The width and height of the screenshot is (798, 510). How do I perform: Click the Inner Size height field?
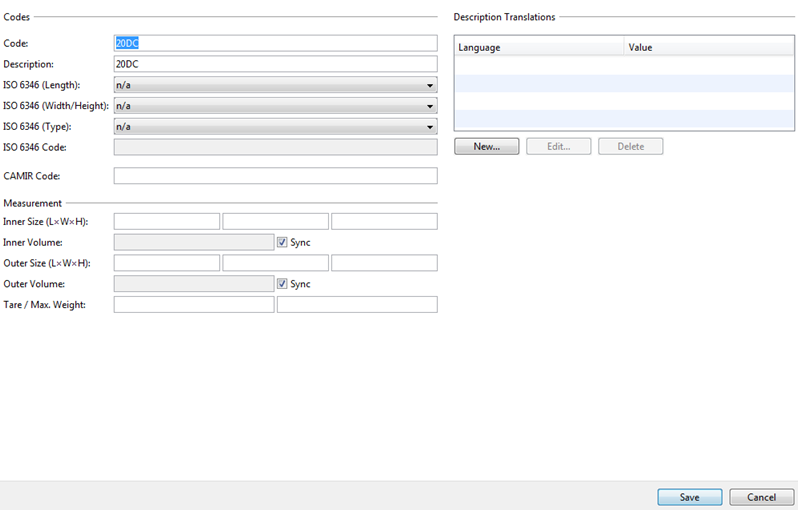pyautogui.click(x=384, y=221)
